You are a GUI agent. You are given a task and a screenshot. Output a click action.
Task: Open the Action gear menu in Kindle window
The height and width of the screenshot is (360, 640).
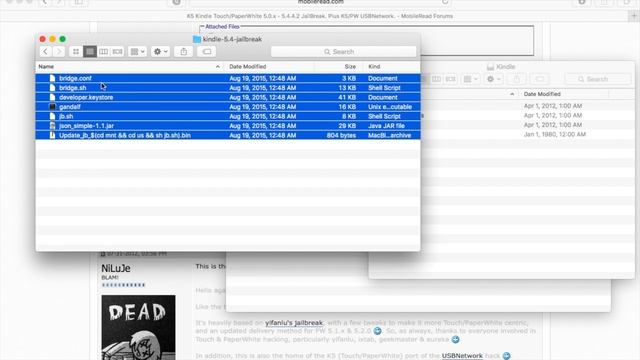[493, 79]
